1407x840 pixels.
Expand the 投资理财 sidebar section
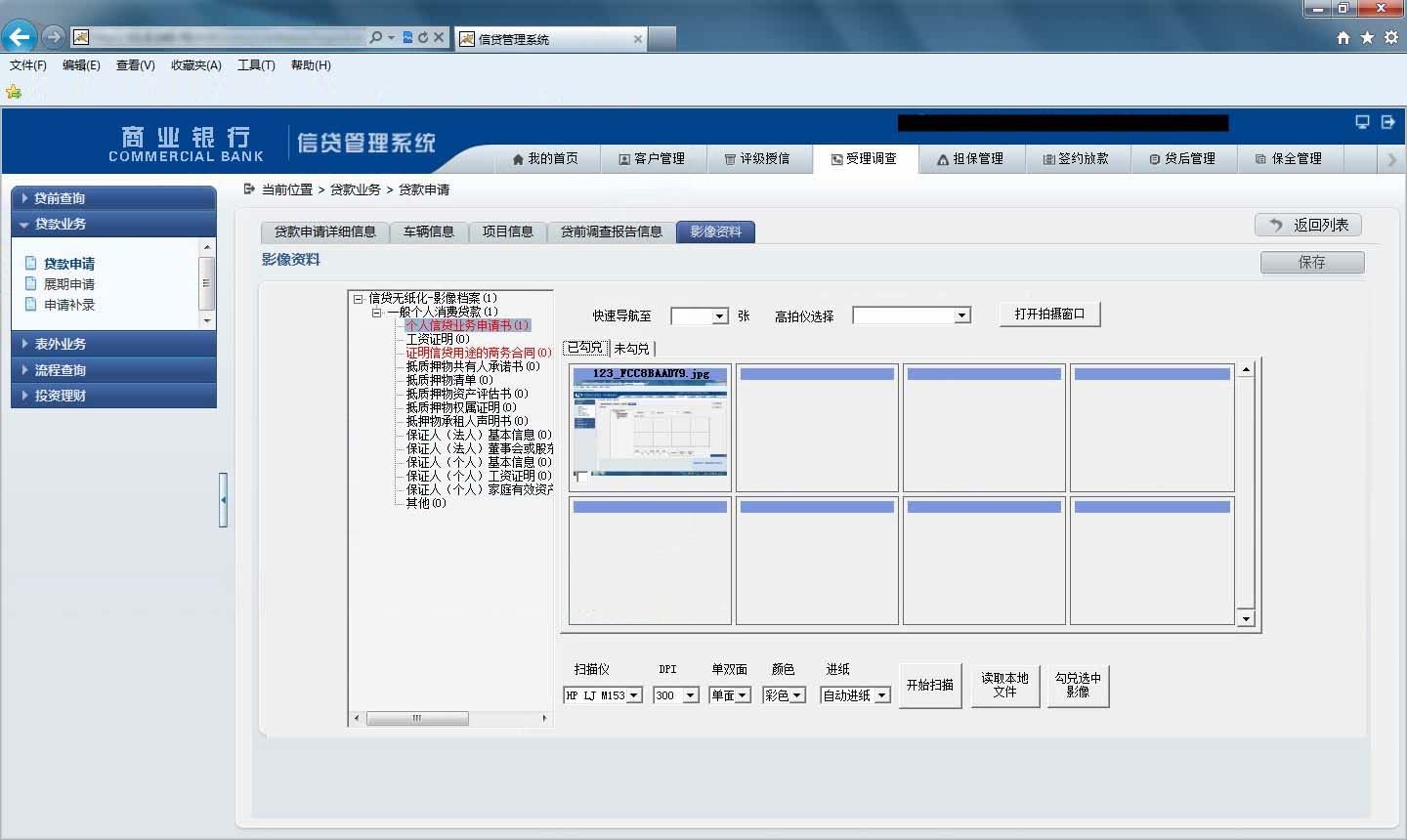(x=113, y=396)
